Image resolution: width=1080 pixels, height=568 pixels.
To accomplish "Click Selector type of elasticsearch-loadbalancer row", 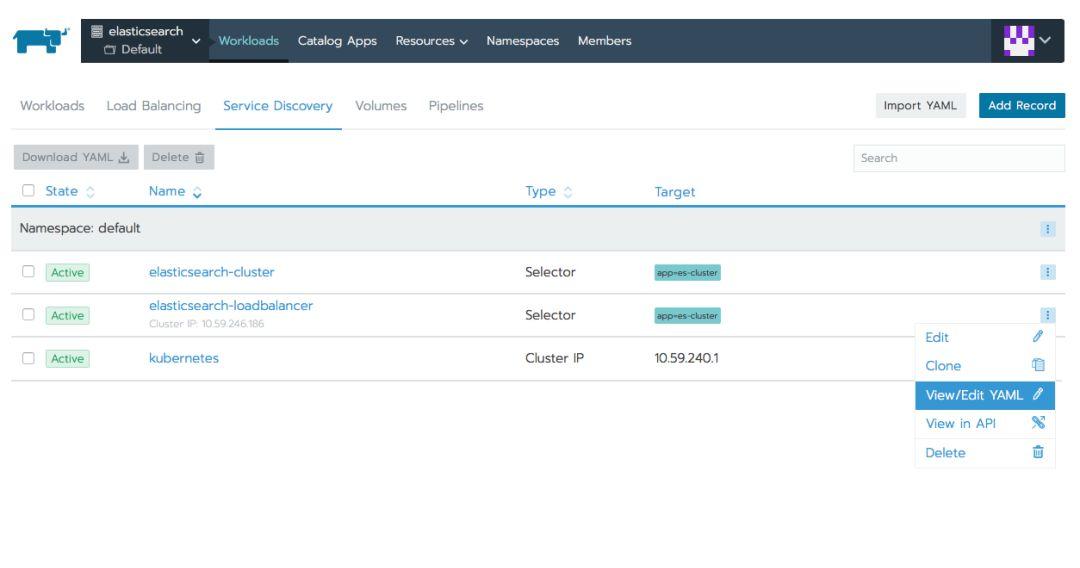I will coord(550,315).
